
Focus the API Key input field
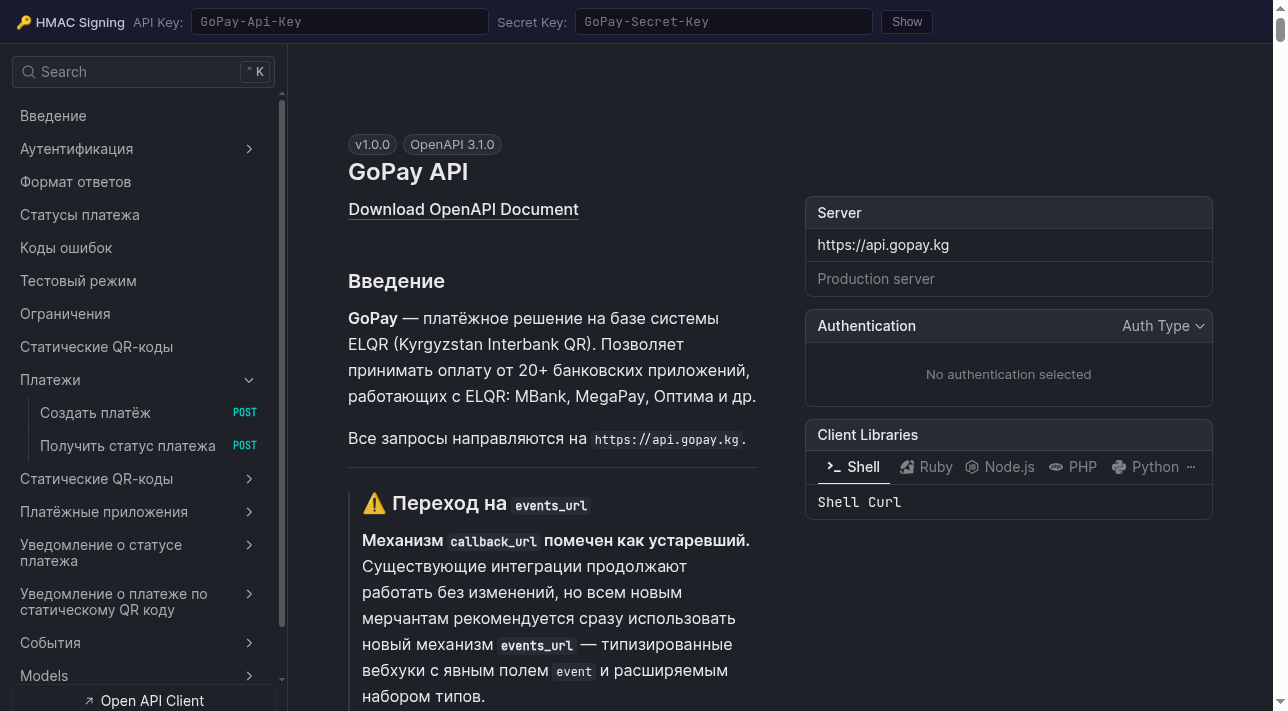click(x=339, y=22)
